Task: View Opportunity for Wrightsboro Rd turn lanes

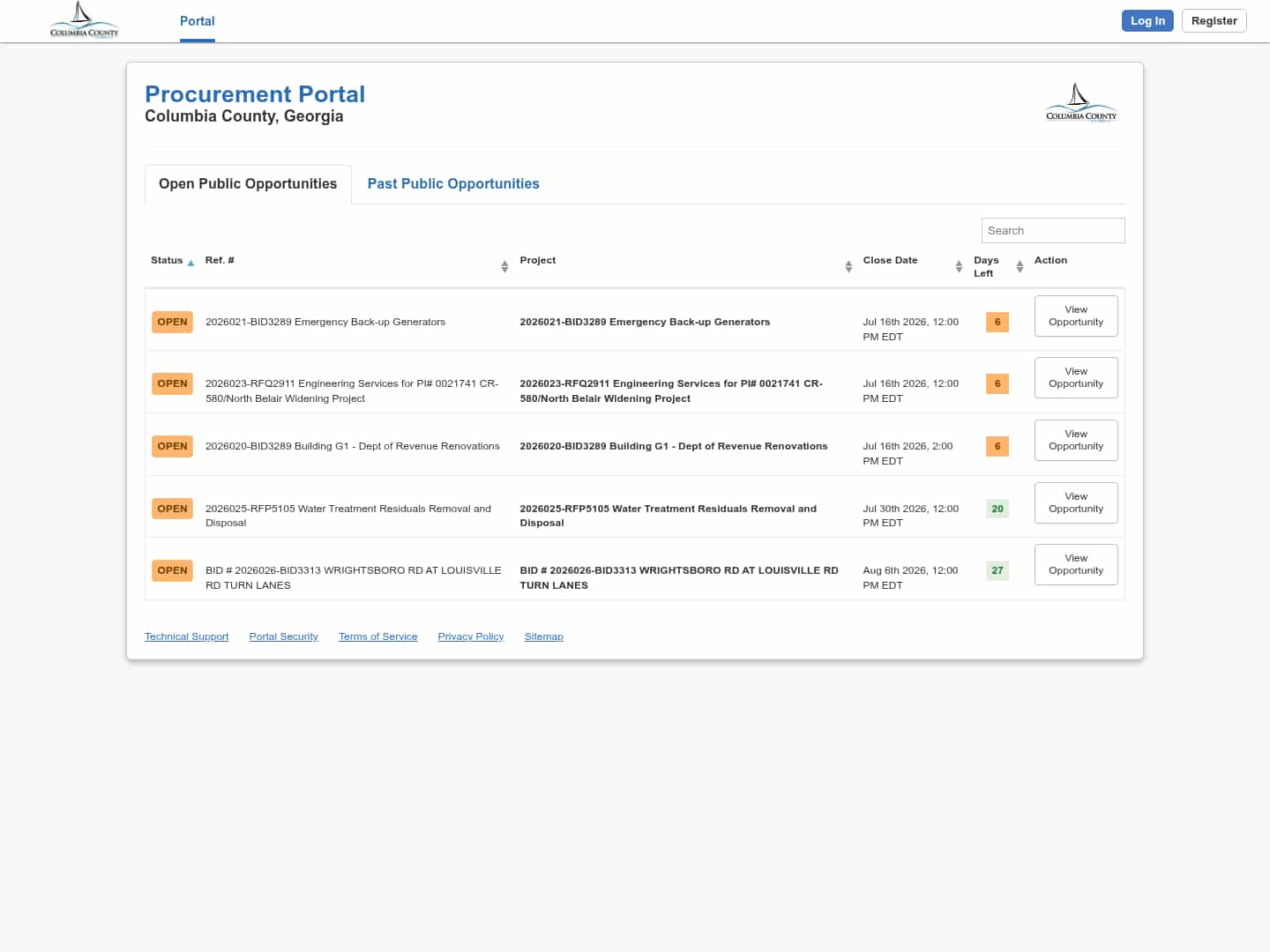Action: point(1076,564)
